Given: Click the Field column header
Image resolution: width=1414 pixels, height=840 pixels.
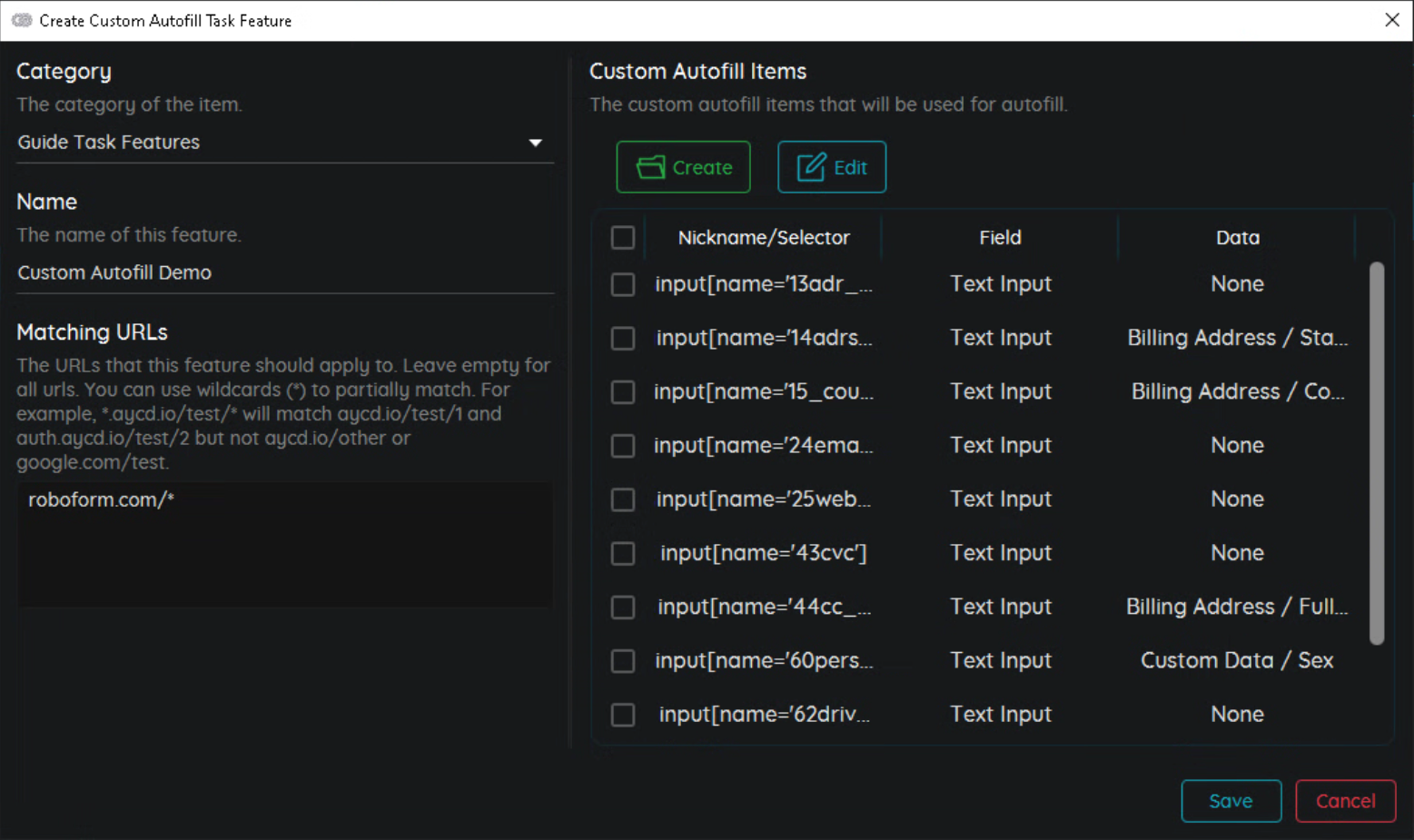Looking at the screenshot, I should 1000,238.
